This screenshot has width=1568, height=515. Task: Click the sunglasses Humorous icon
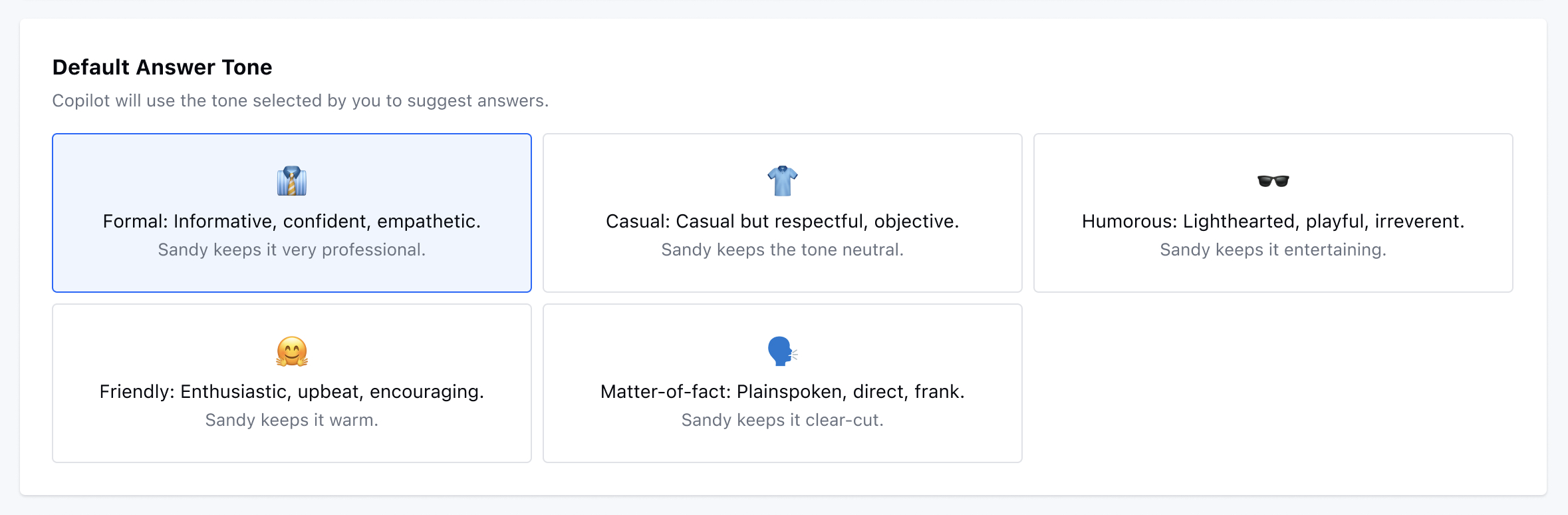(x=1273, y=181)
